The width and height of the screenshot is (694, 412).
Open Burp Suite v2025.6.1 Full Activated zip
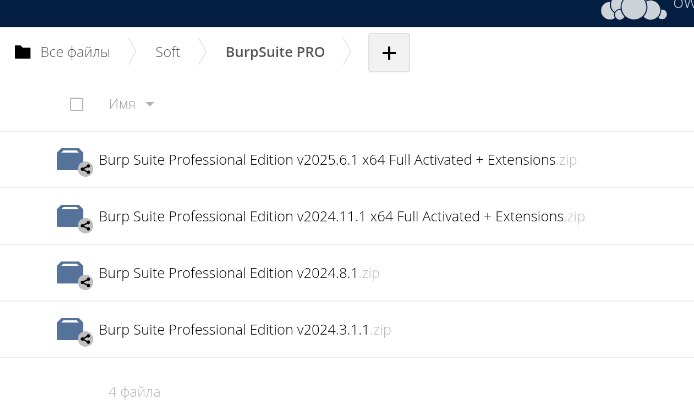coord(337,160)
